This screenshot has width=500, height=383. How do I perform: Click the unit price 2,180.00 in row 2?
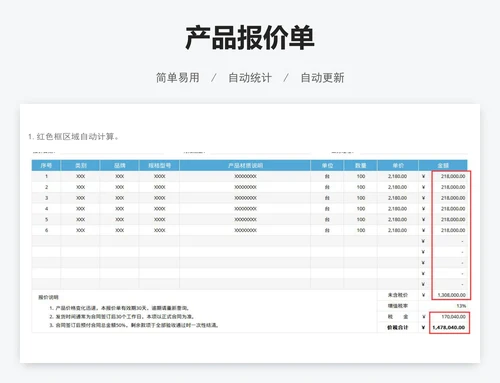click(x=397, y=187)
